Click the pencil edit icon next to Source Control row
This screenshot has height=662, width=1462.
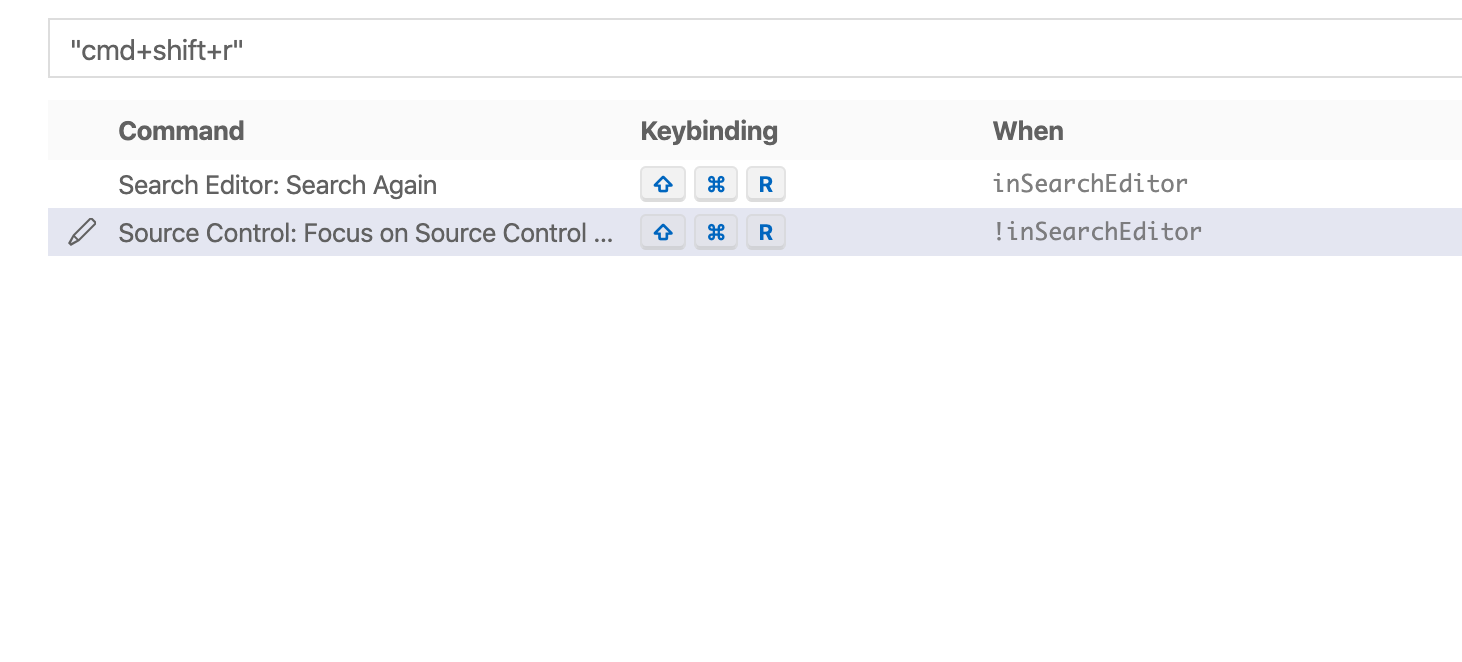(81, 231)
